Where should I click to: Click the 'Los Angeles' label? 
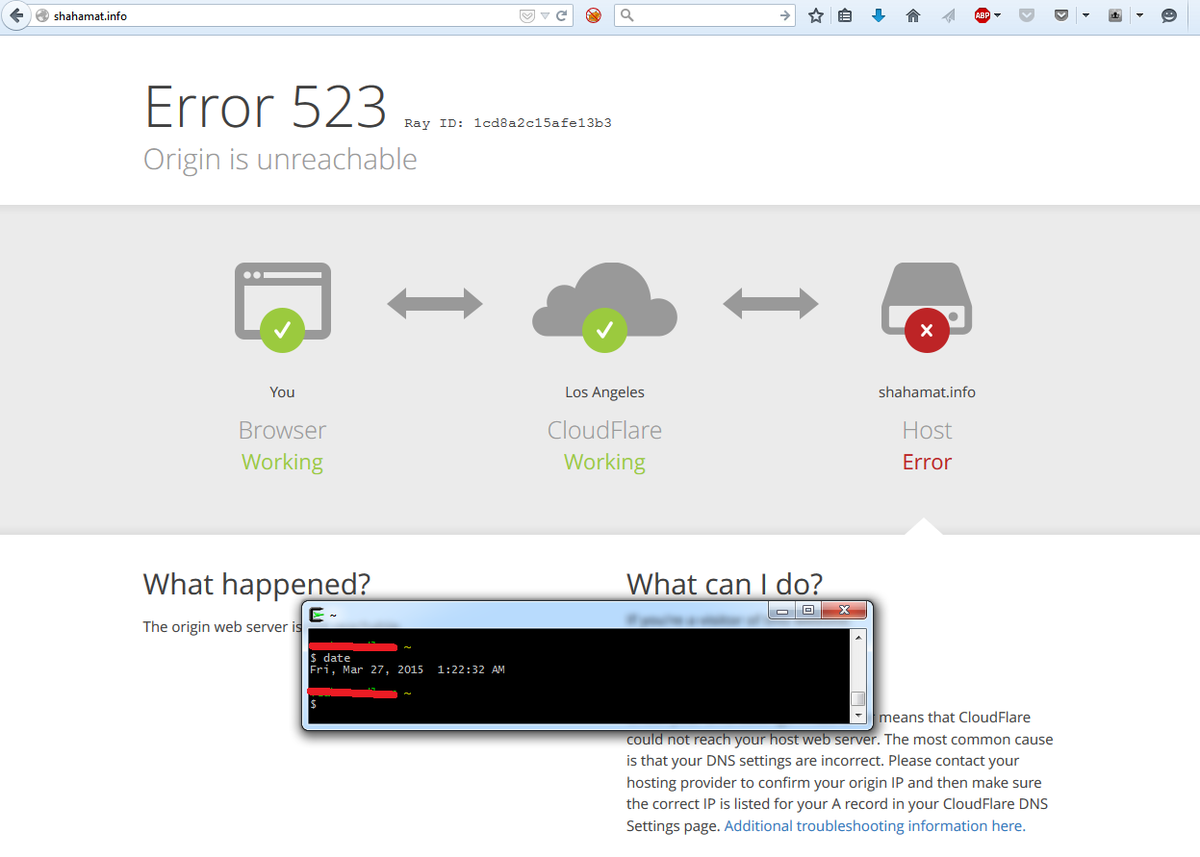click(x=604, y=392)
